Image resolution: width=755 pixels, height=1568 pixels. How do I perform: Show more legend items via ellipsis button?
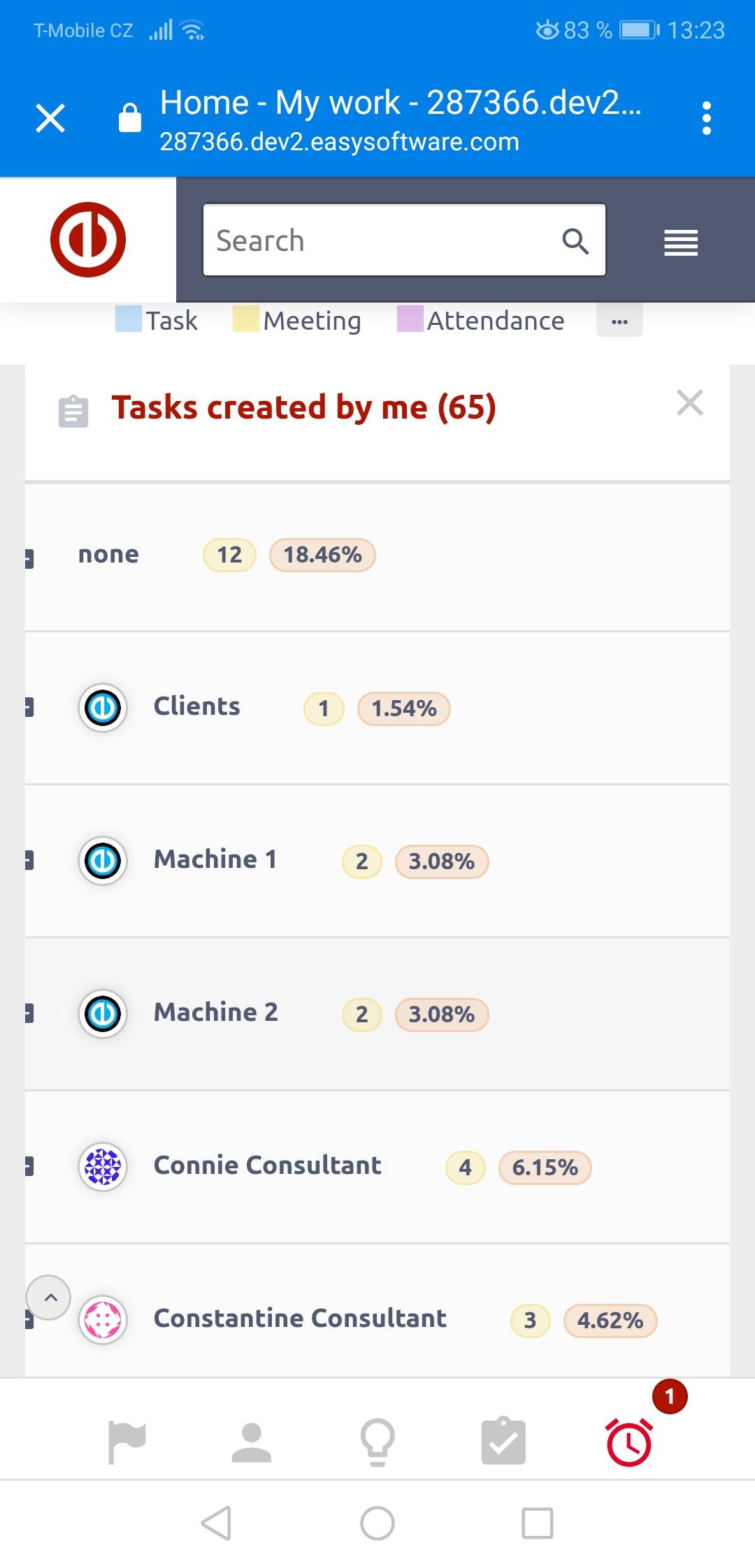[x=619, y=321]
